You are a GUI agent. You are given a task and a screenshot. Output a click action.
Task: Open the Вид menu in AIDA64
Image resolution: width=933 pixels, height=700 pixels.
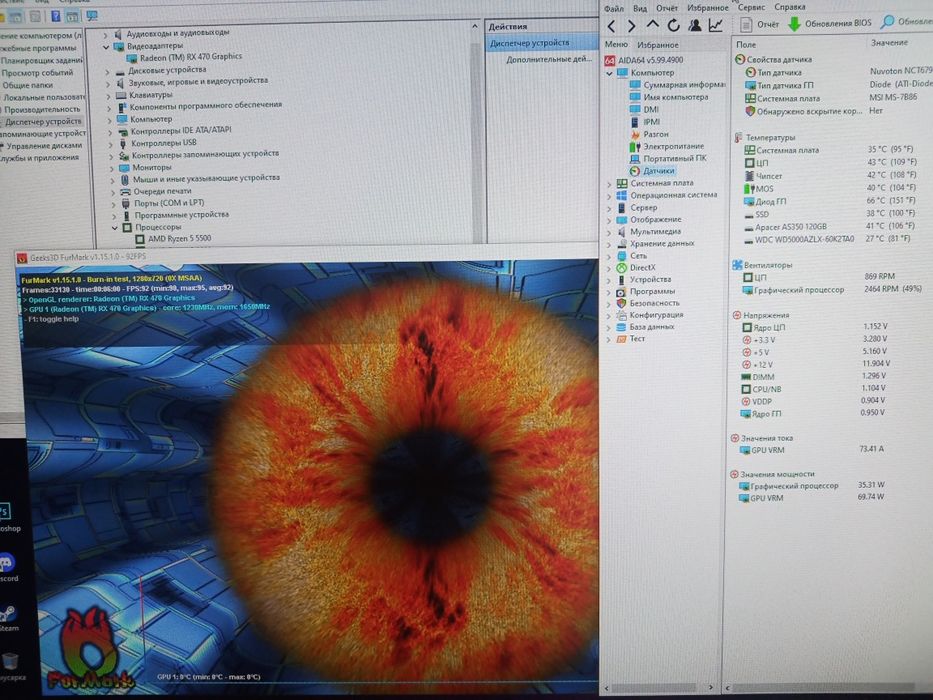click(x=640, y=8)
